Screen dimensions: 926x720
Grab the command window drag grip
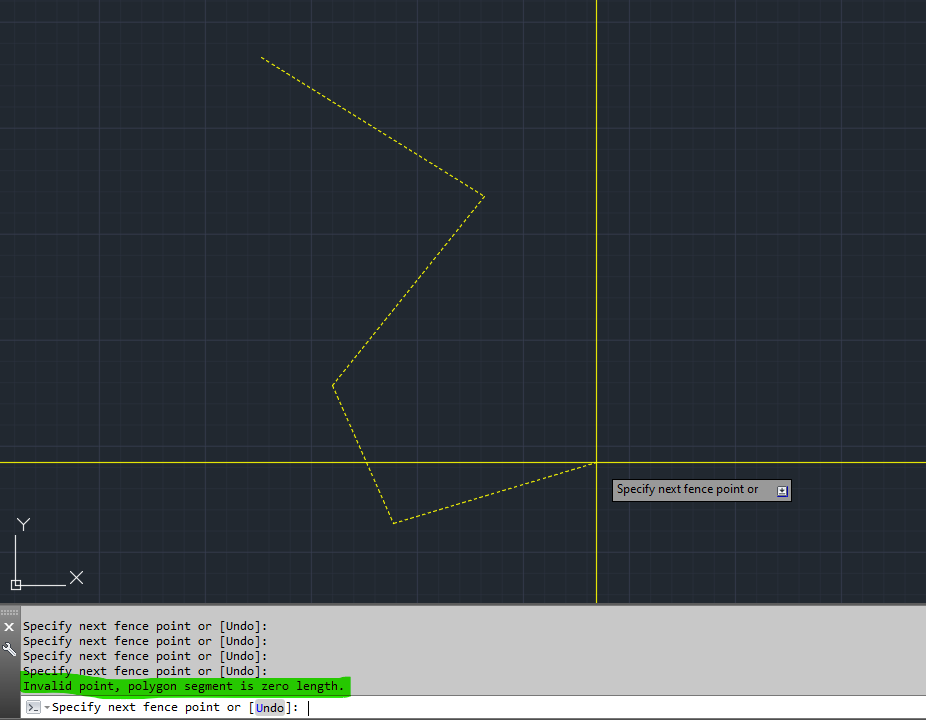(9, 612)
